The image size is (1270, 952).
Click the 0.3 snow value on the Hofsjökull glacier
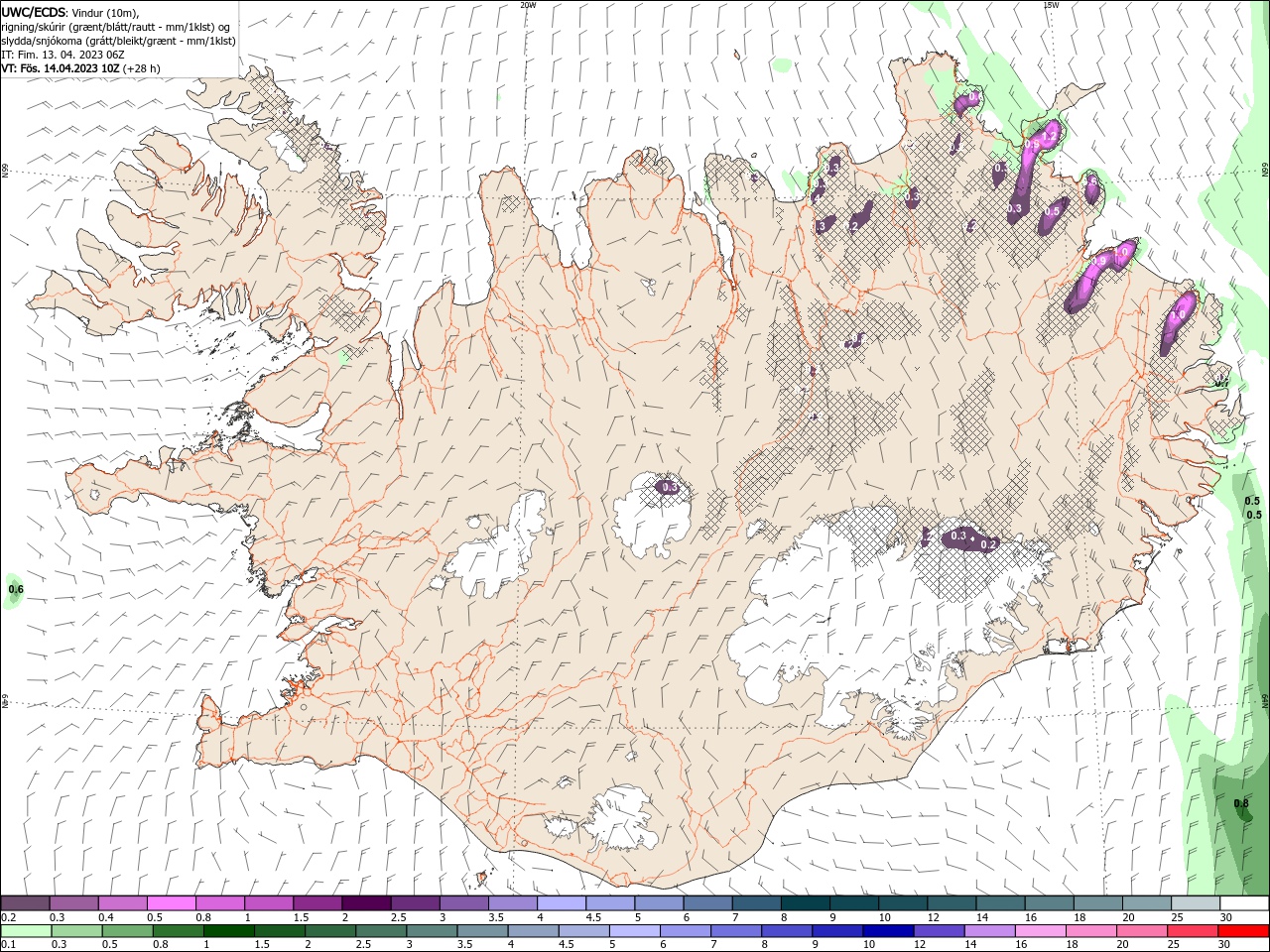pos(670,487)
